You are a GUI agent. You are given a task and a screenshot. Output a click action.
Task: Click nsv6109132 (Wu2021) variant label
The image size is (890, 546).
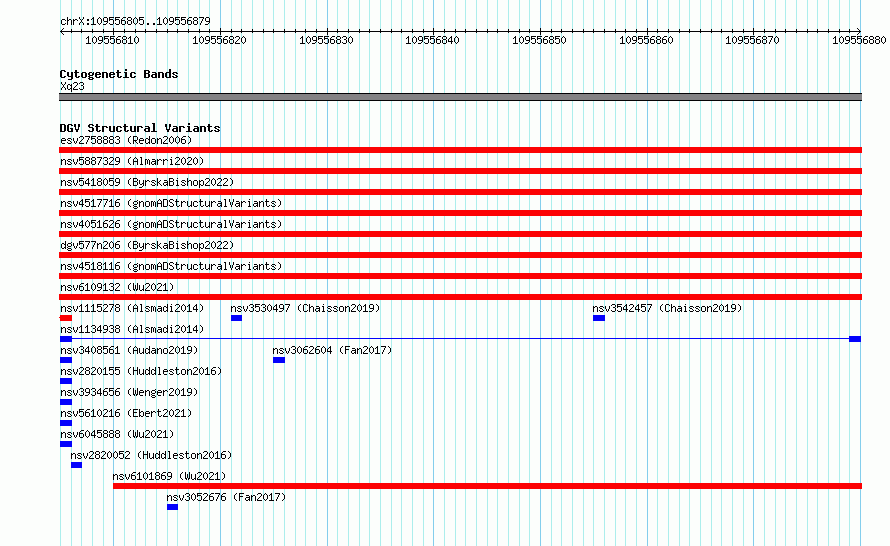point(117,287)
